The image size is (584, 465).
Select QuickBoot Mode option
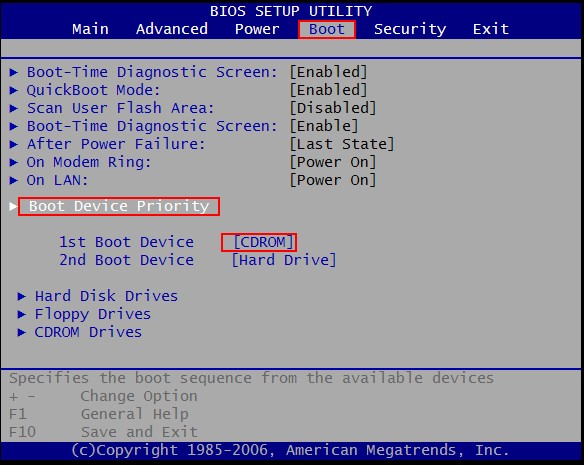[93, 90]
